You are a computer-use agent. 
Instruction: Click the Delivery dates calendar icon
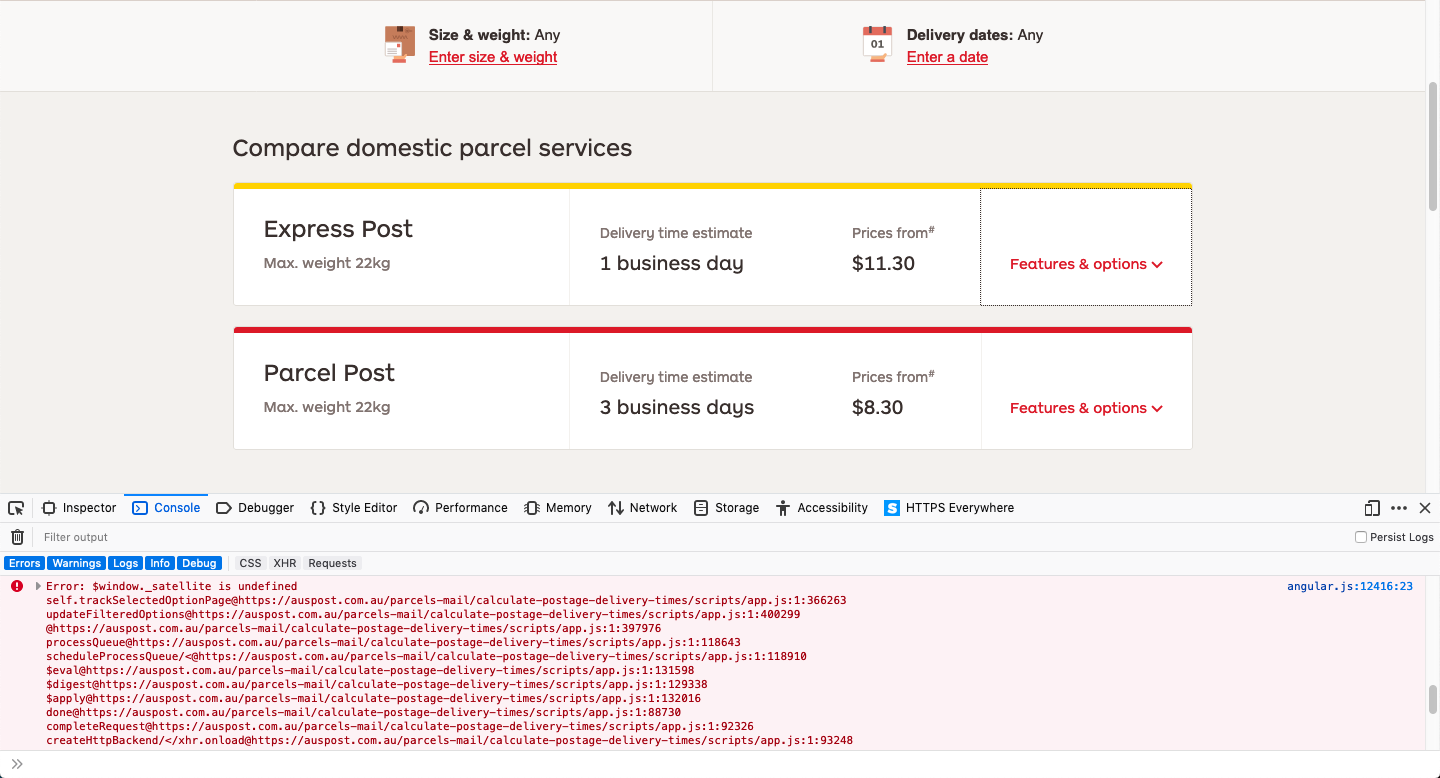coord(877,44)
